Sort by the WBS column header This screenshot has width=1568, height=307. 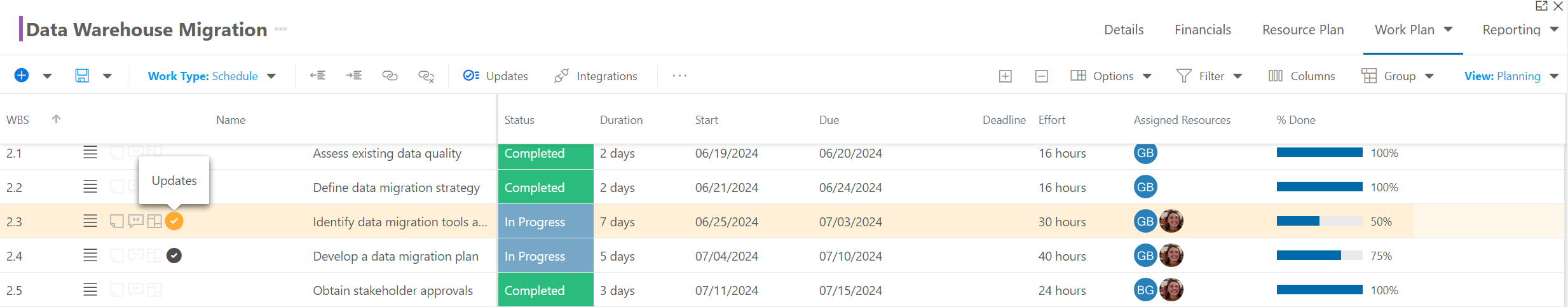pyautogui.click(x=18, y=120)
